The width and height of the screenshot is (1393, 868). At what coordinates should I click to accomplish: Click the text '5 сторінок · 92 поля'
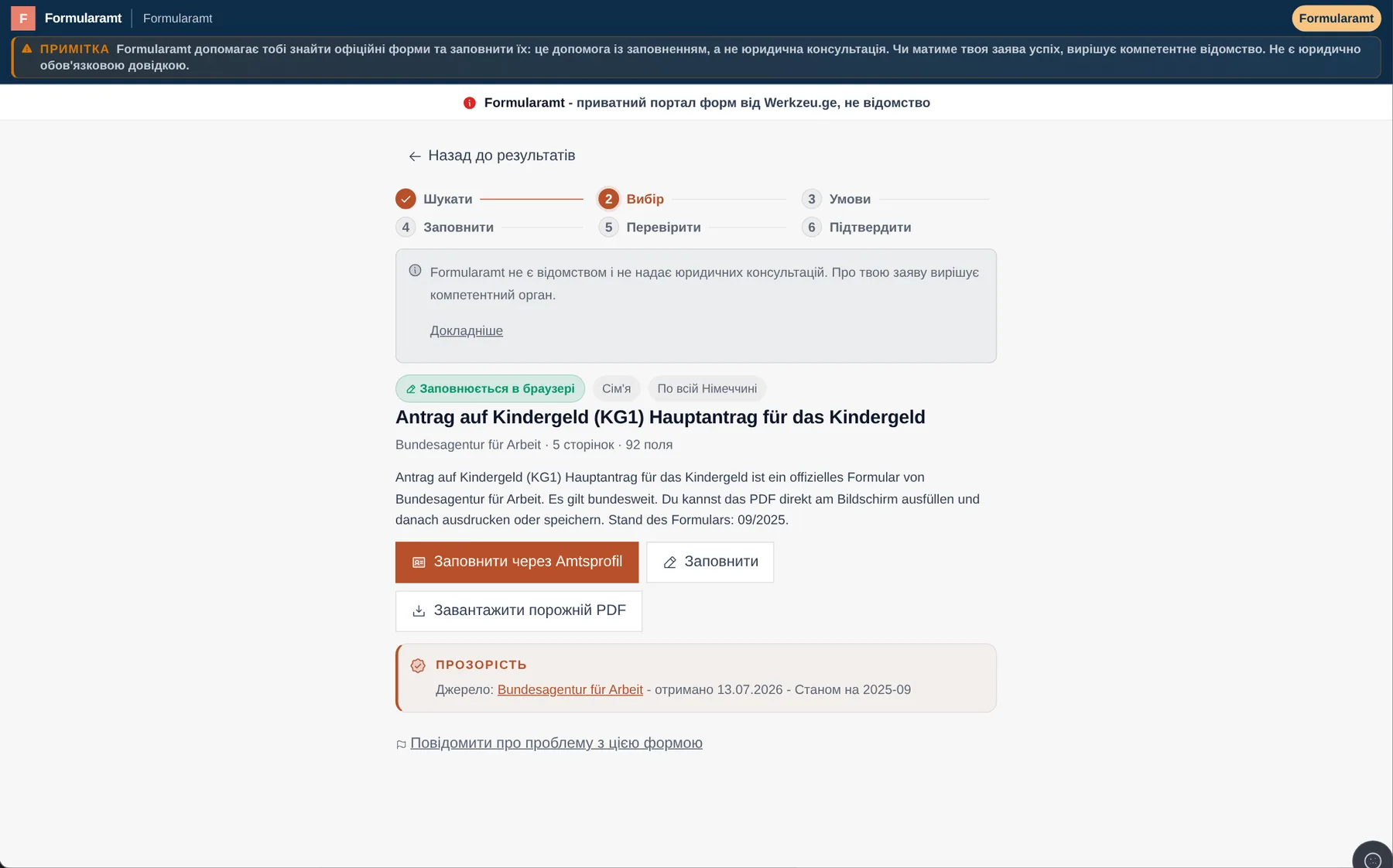click(x=612, y=445)
